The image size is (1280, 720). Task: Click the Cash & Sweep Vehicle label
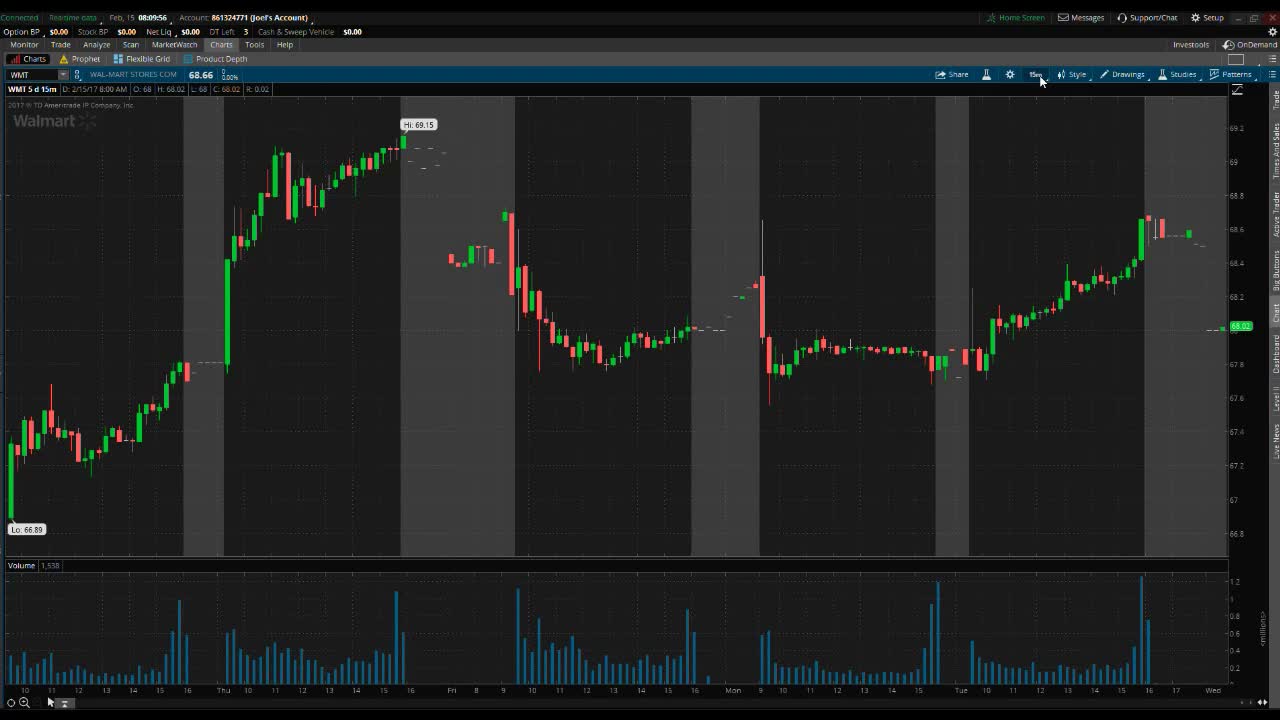[296, 32]
